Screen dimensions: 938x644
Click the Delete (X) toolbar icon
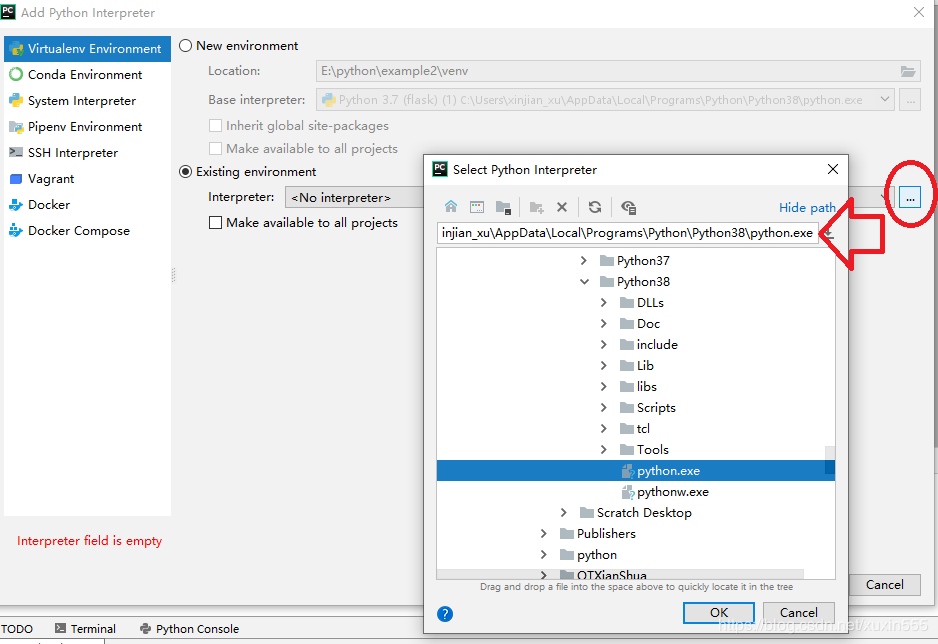[562, 207]
